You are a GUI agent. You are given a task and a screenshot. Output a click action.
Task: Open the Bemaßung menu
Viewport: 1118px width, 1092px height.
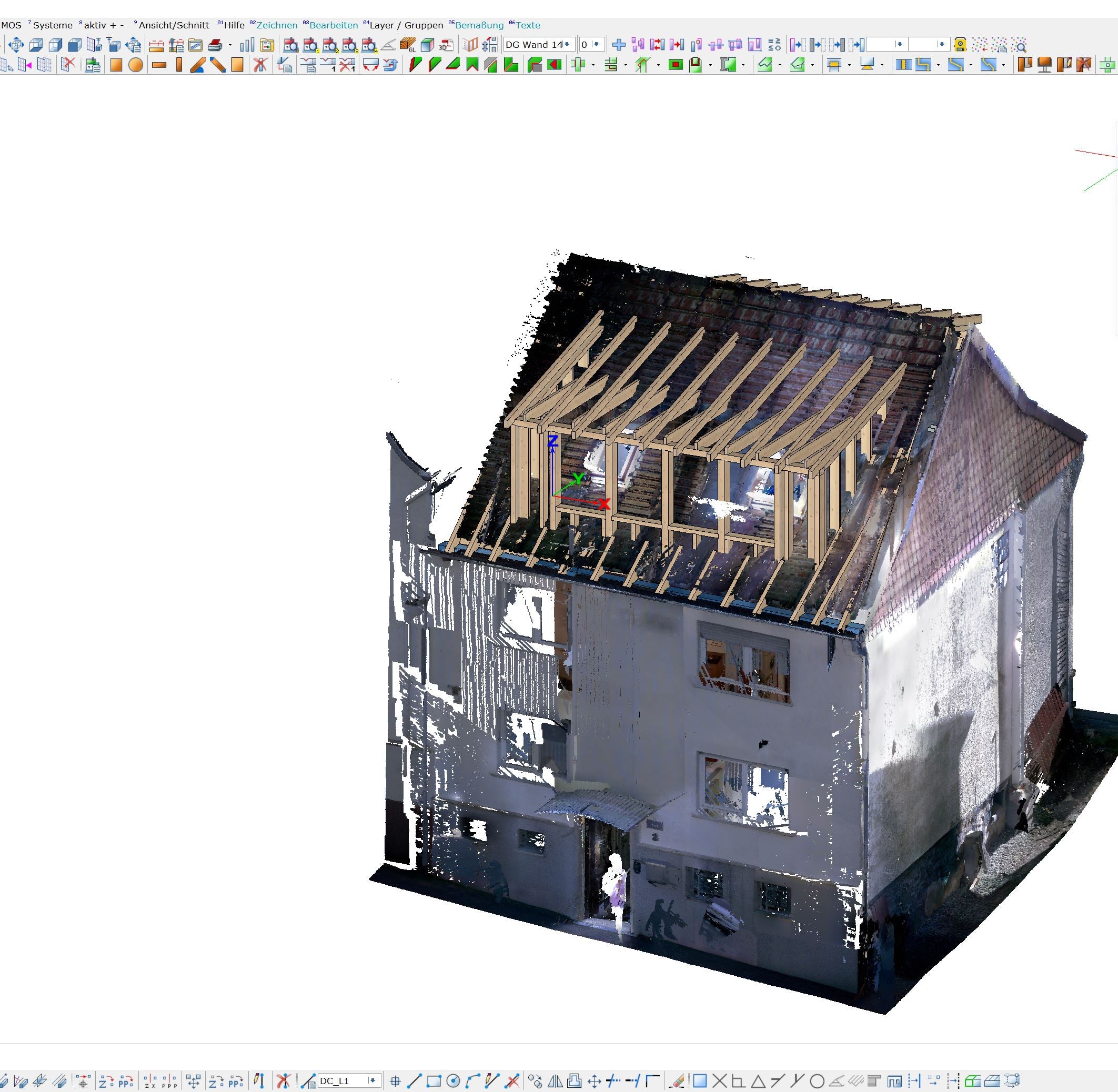(x=478, y=25)
